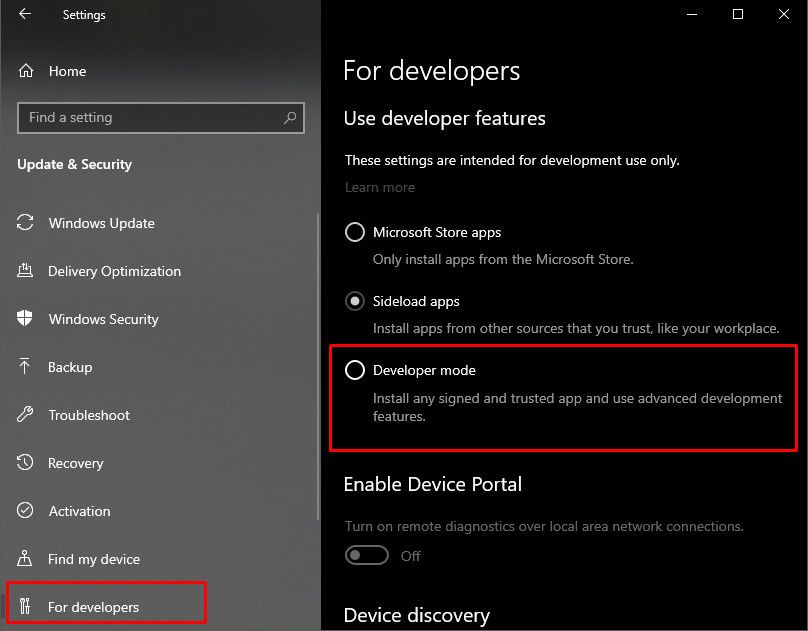This screenshot has width=808, height=631.
Task: Select the Sideload apps option
Action: click(x=354, y=301)
